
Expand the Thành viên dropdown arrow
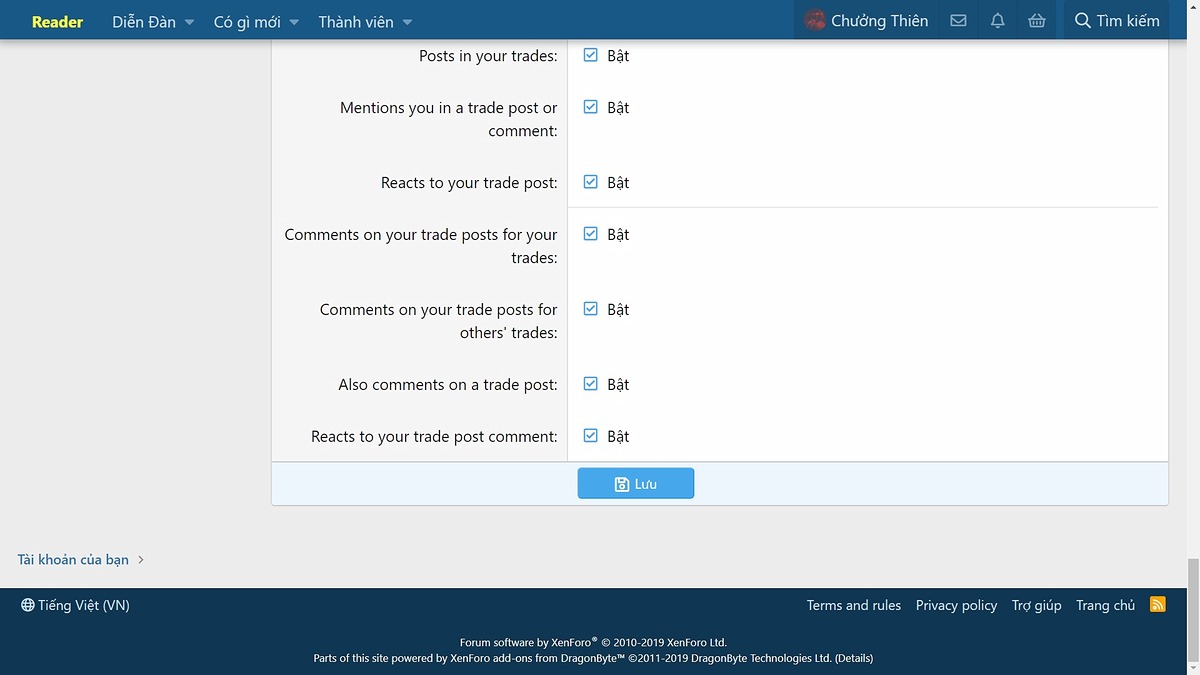[x=407, y=22]
